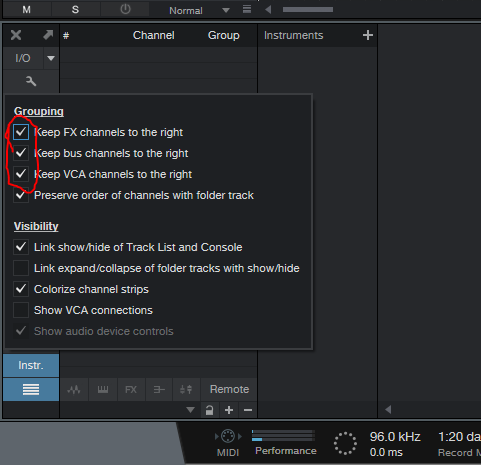481x465 pixels.
Task: Click the Remote button
Action: pos(229,389)
